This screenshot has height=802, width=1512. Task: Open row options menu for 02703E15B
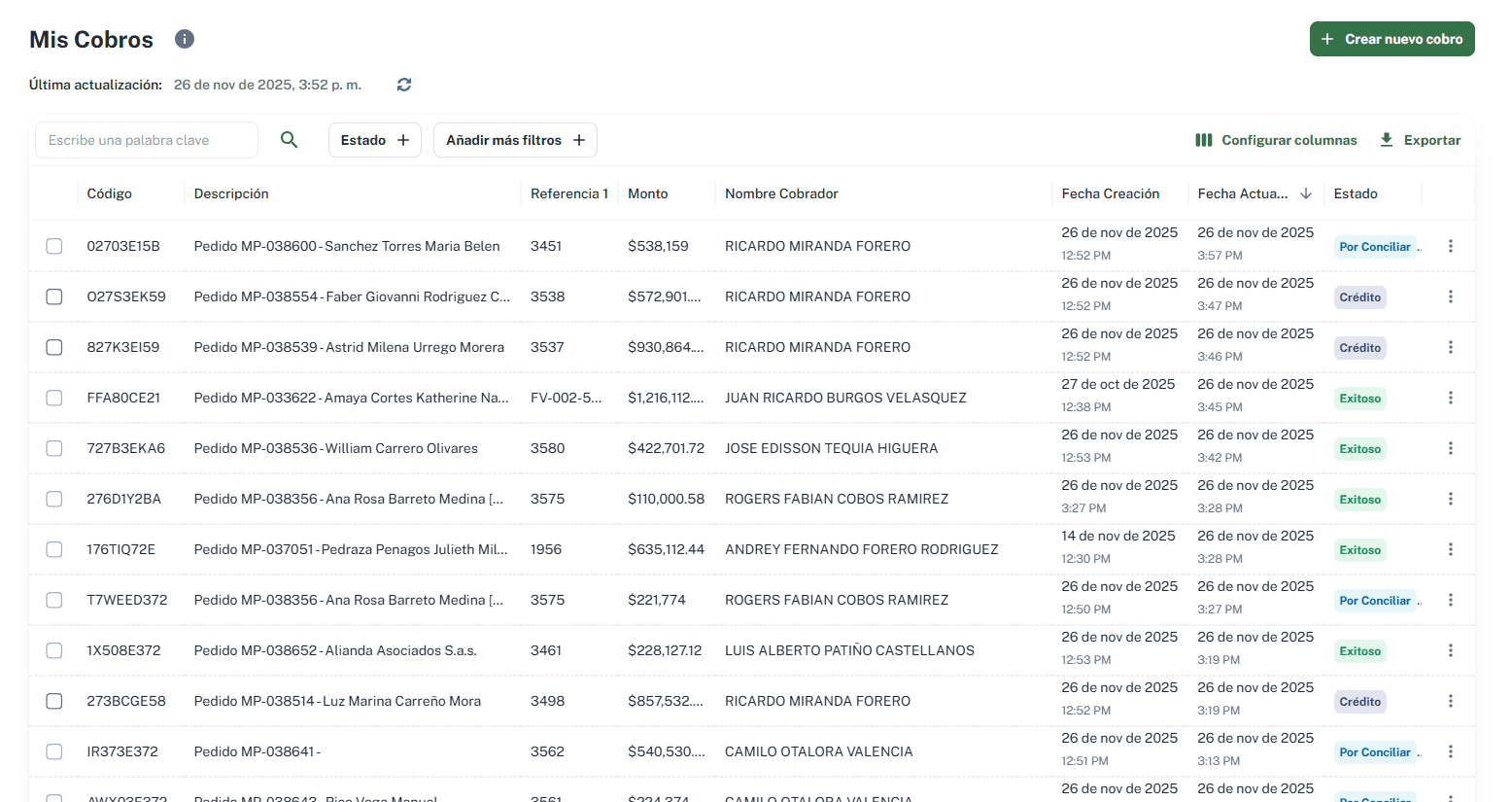1450,246
